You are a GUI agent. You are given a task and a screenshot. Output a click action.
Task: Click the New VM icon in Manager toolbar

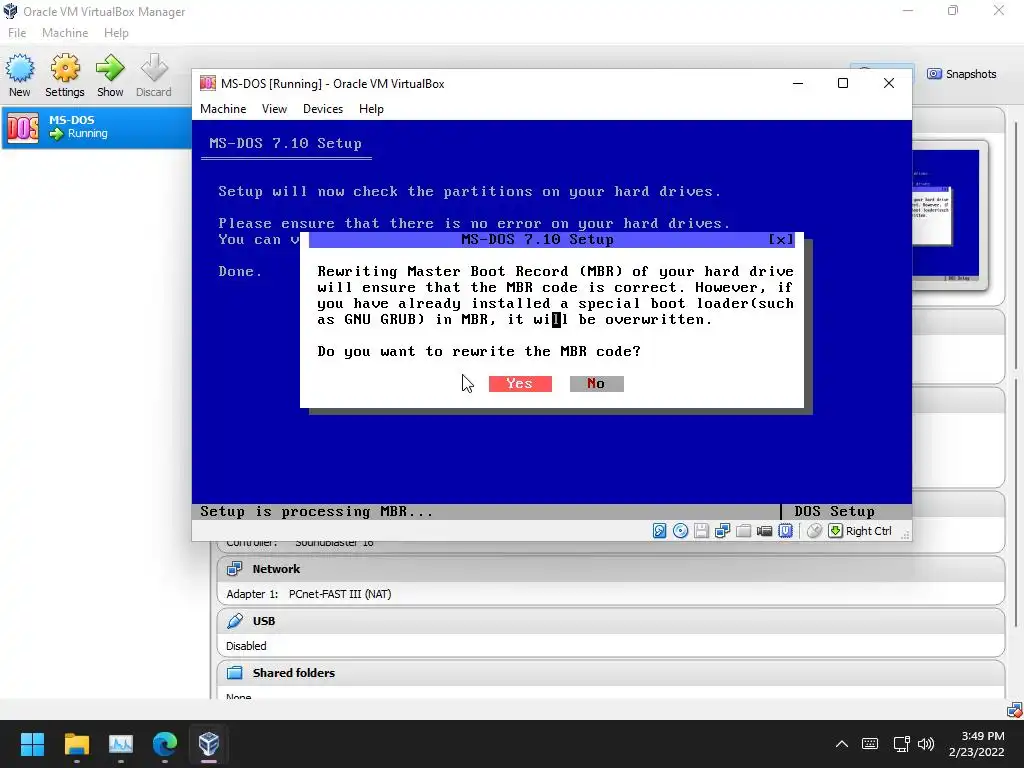click(20, 76)
